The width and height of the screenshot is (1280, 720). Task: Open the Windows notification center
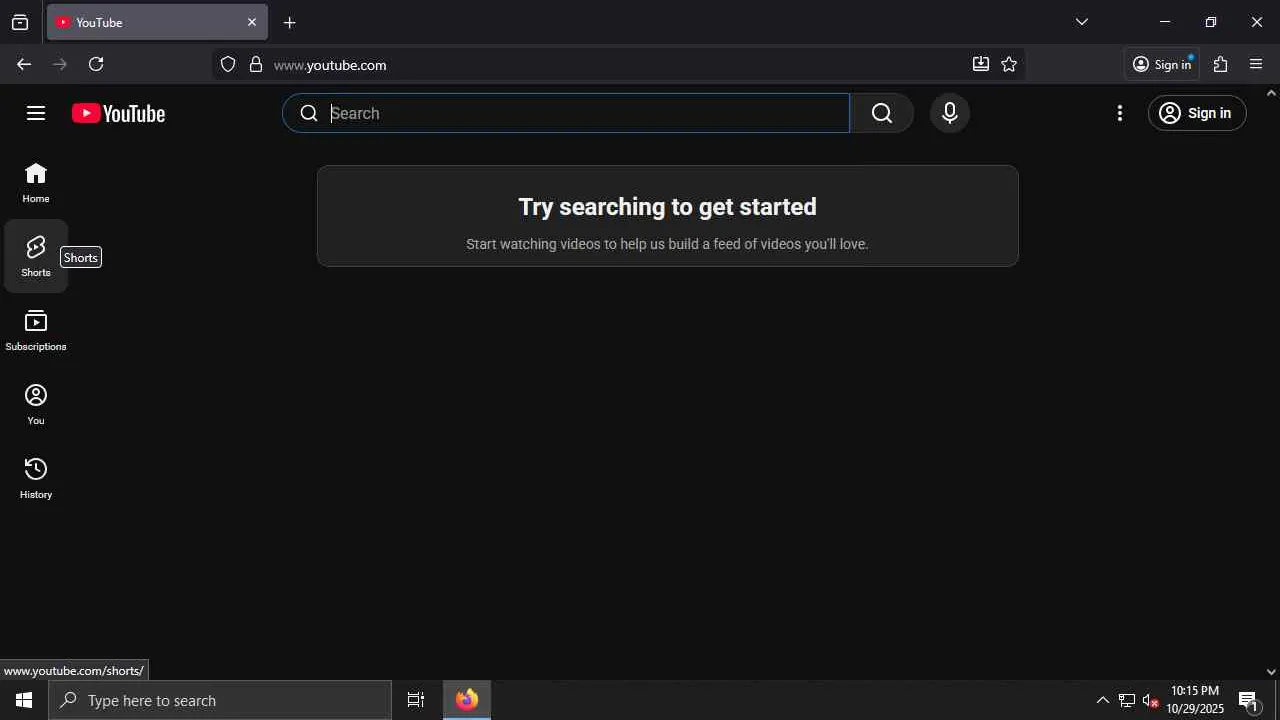[x=1249, y=700]
